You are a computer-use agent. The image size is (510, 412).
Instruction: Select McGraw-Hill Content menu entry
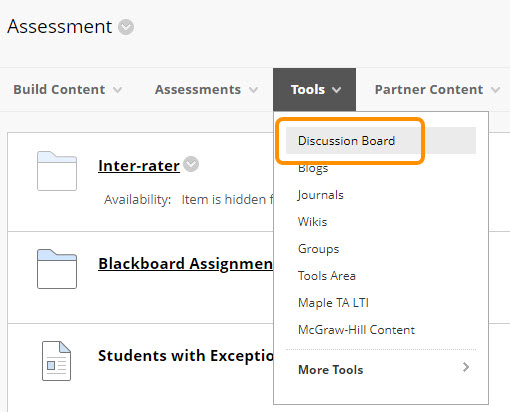(x=356, y=330)
